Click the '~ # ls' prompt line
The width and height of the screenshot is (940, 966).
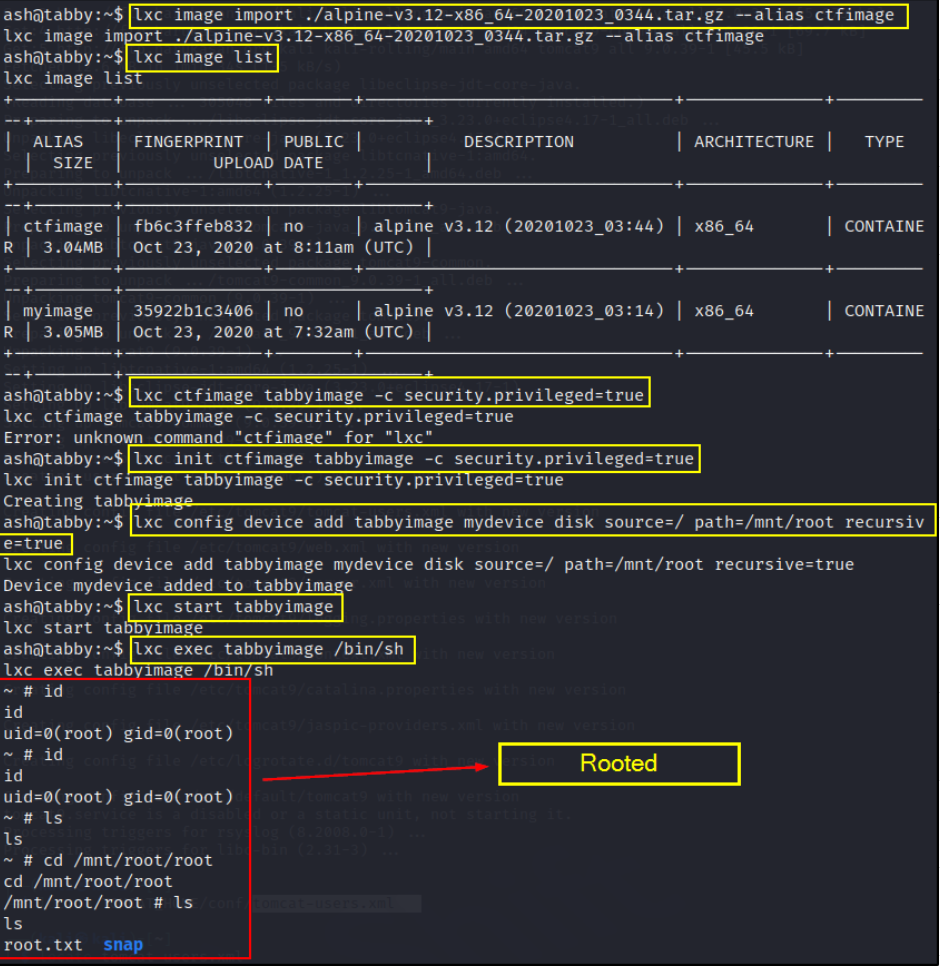click(x=33, y=818)
